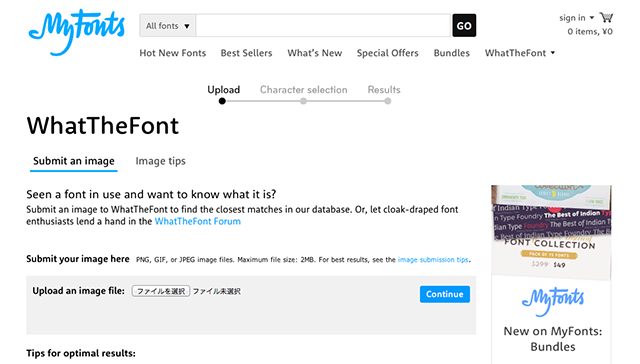Click in the font search input field
The height and width of the screenshot is (364, 640).
[x=323, y=26]
